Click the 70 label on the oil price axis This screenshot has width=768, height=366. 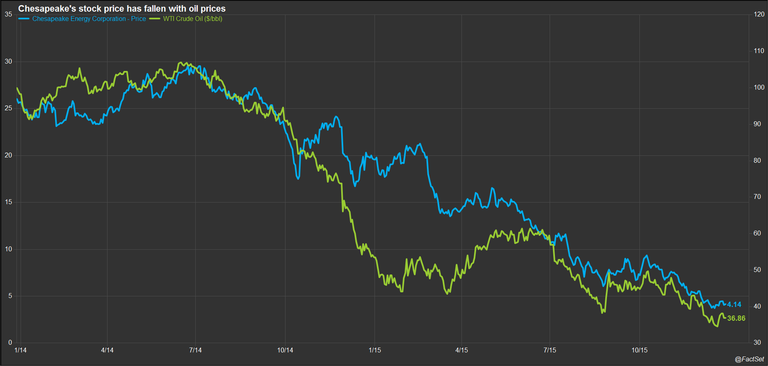758,197
